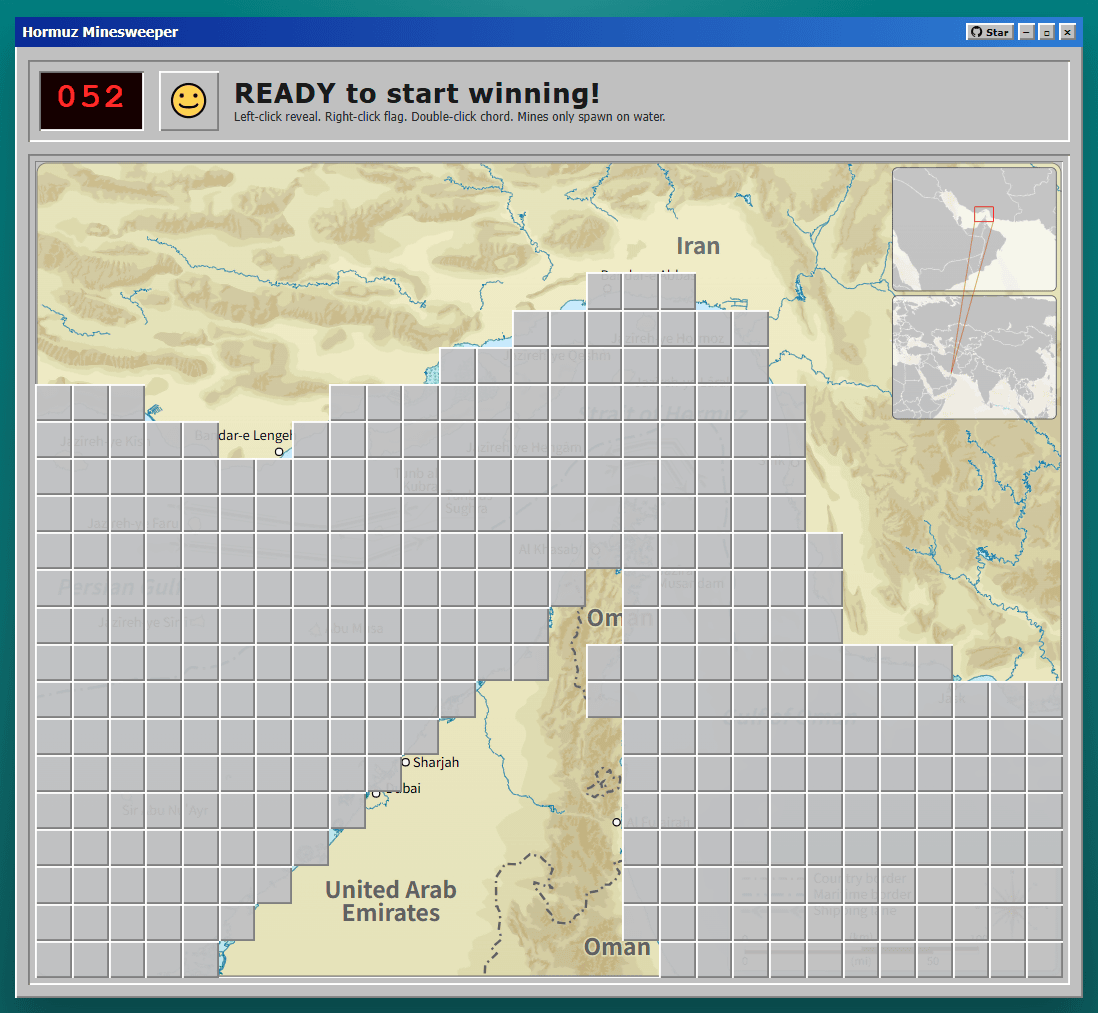Maximize the Hormuz Minesweeper window
This screenshot has width=1098, height=1013.
tap(1046, 32)
